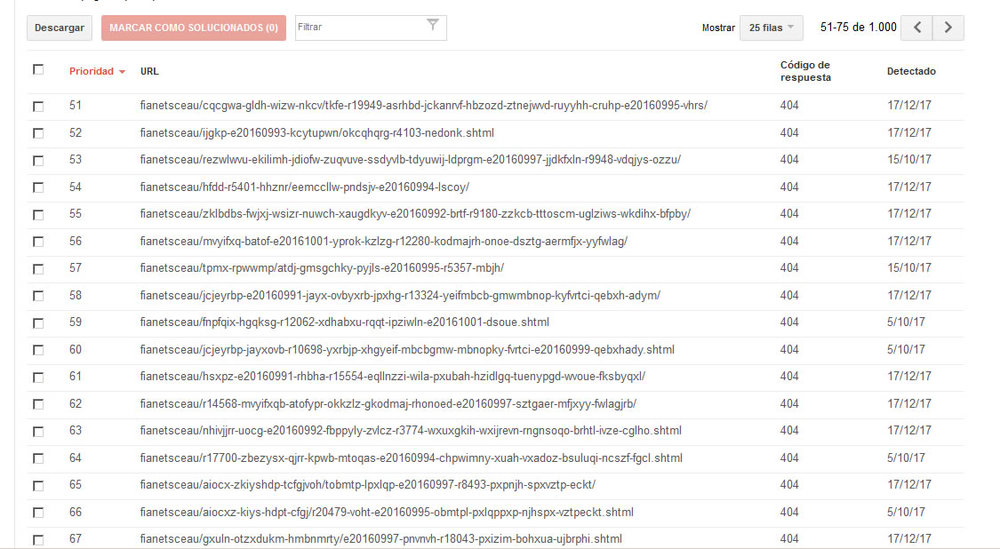1000x549 pixels.
Task: Check the box for row 57
Action: (x=38, y=269)
